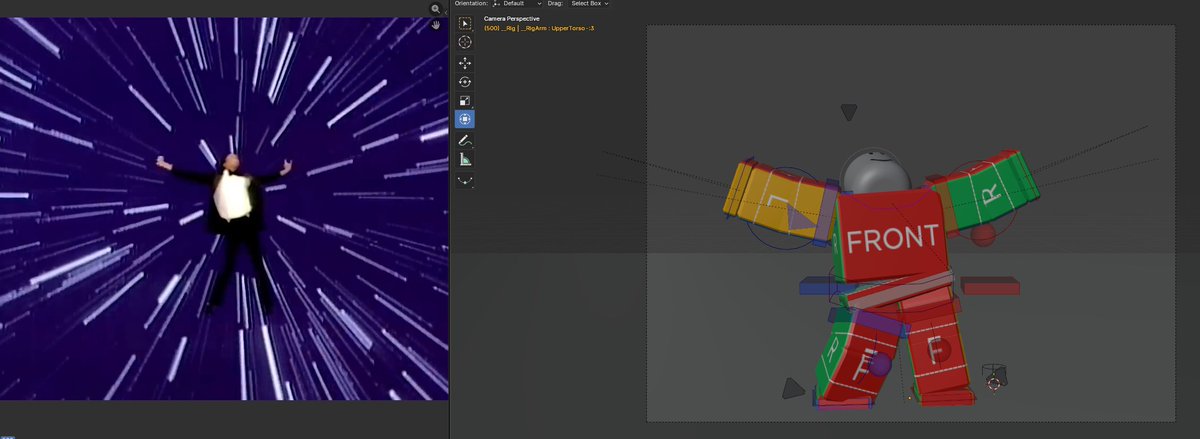The height and width of the screenshot is (439, 1200).
Task: Select the Scale tool
Action: (465, 101)
